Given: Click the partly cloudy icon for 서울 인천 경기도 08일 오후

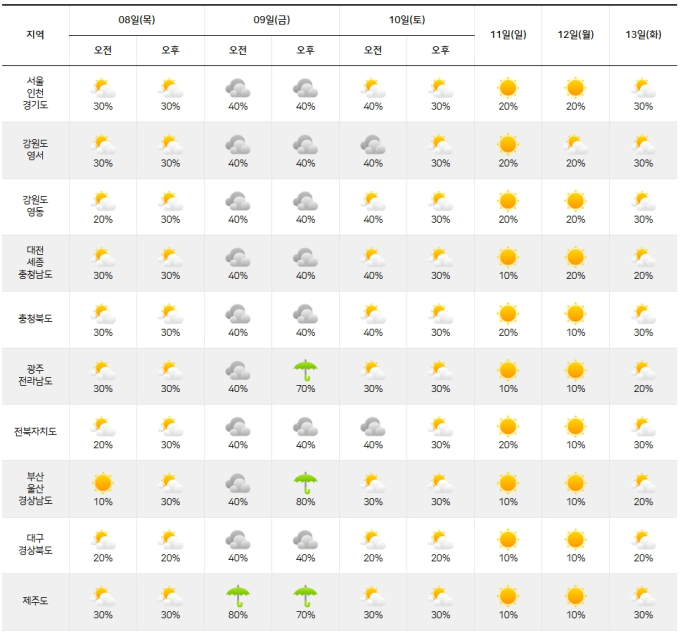Looking at the screenshot, I should [170, 88].
